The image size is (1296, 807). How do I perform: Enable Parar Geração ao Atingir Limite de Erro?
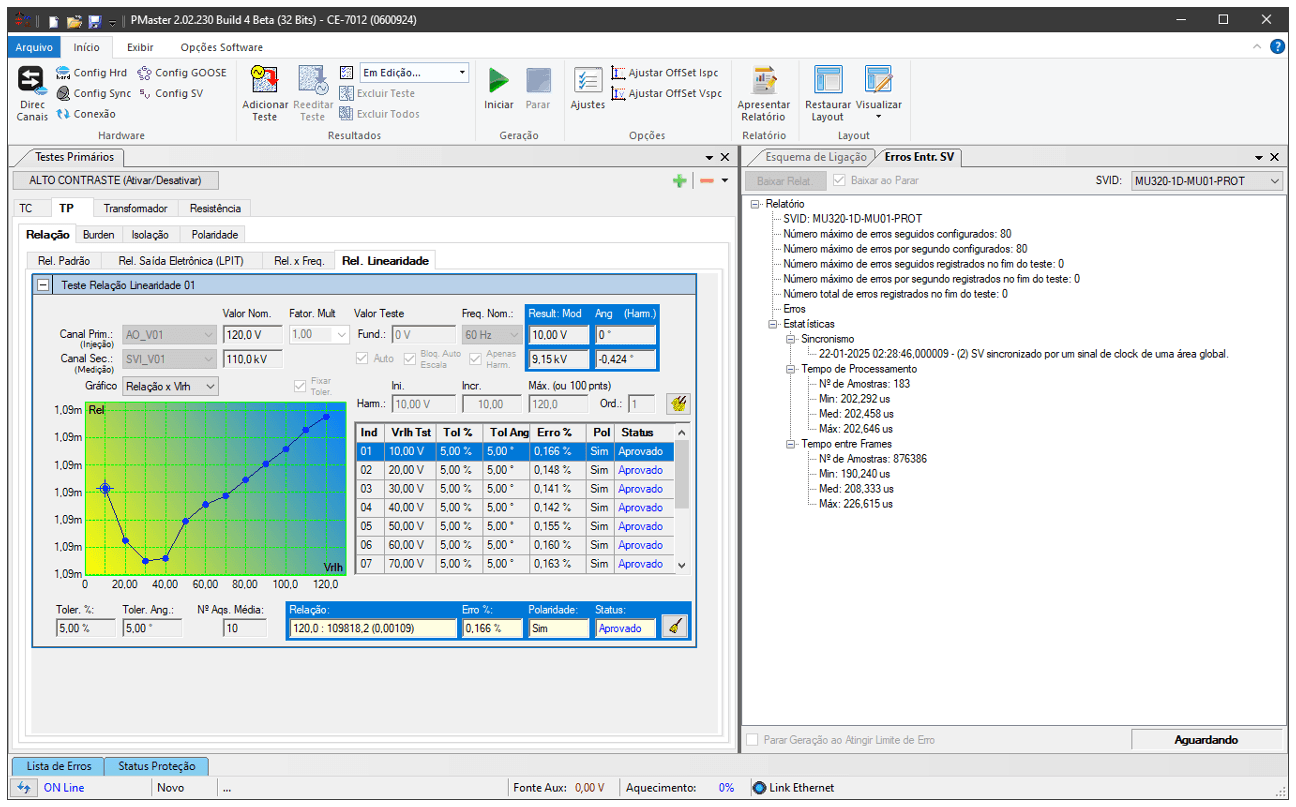753,740
